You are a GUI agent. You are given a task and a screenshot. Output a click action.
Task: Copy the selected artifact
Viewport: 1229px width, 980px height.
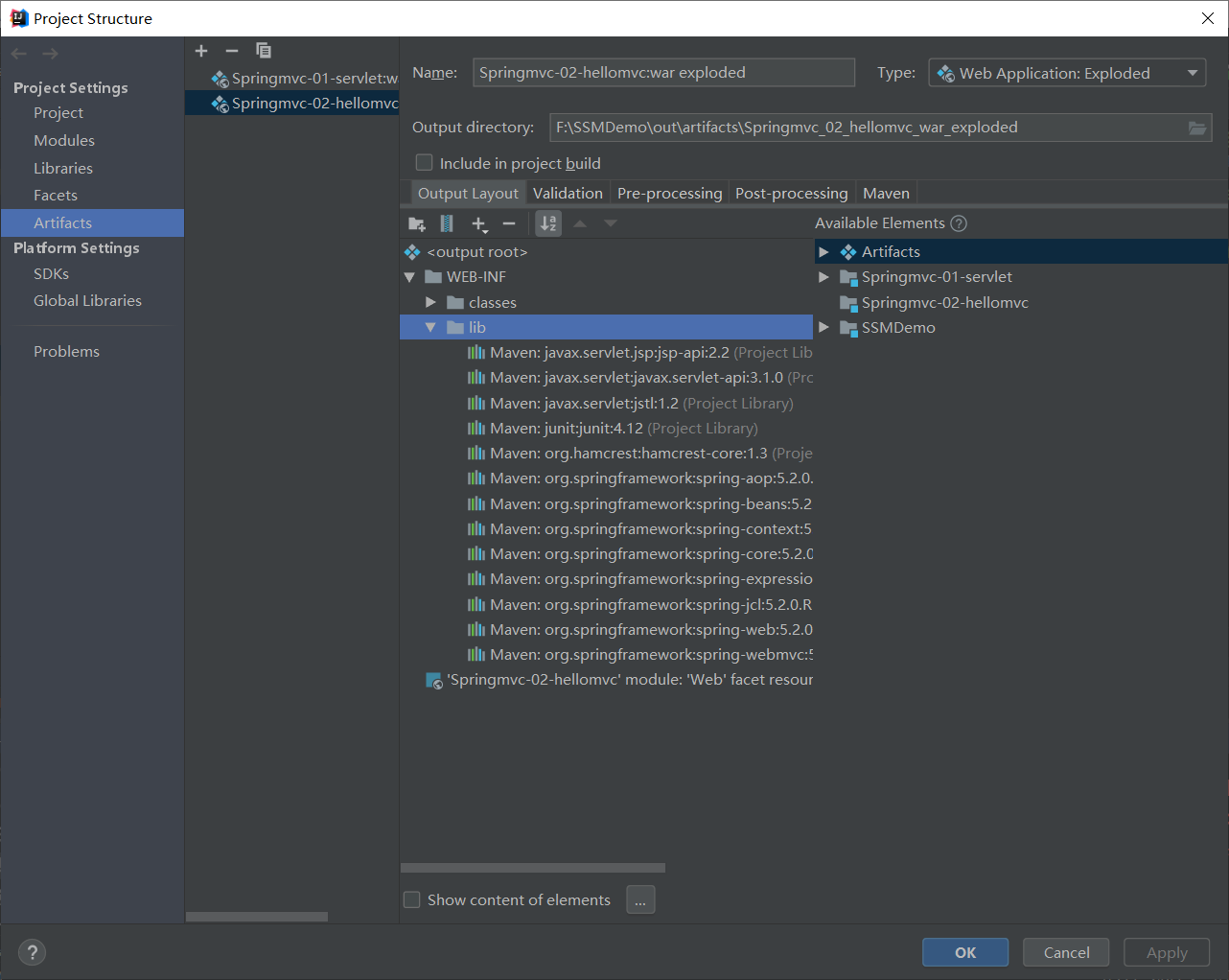264,51
